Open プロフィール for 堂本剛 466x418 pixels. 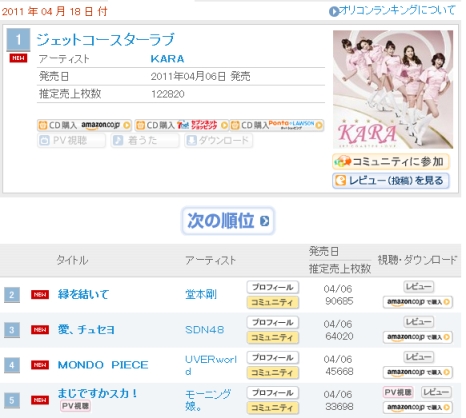[x=273, y=287]
